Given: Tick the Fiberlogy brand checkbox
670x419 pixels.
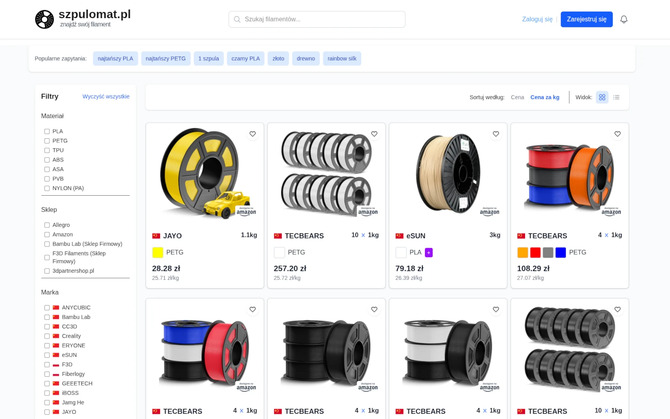Looking at the screenshot, I should coord(47,374).
